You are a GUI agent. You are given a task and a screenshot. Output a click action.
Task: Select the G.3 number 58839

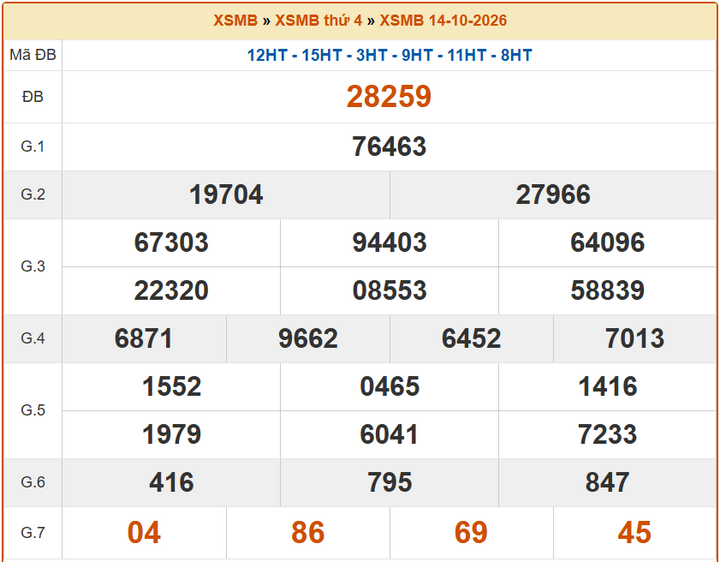click(x=608, y=291)
